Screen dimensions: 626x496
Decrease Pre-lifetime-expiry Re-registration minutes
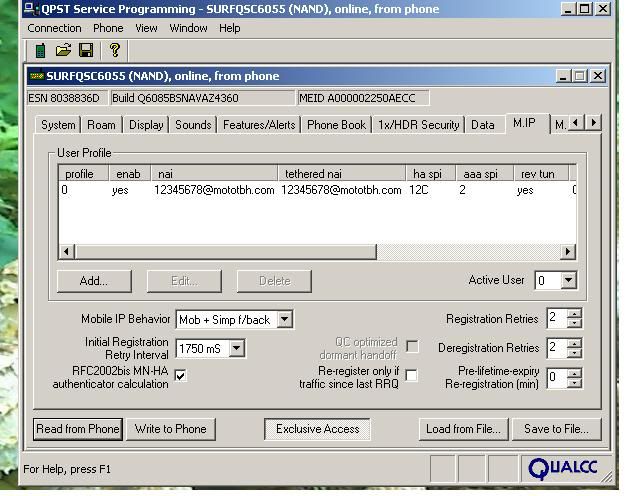tap(574, 383)
